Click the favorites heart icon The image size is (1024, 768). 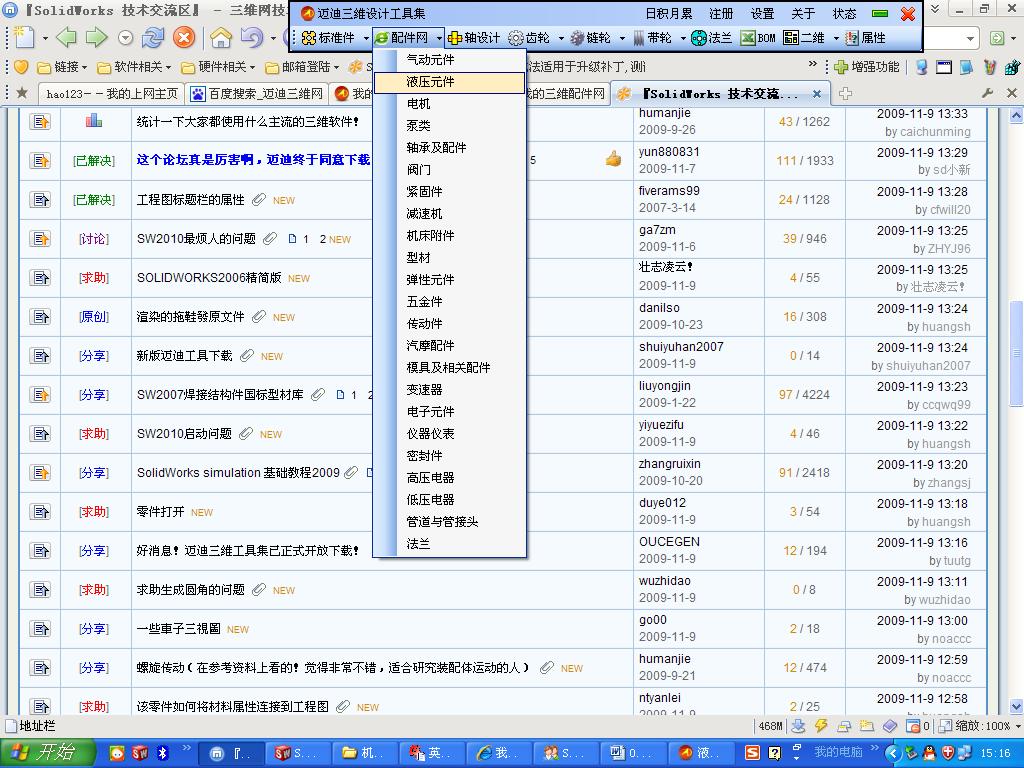click(x=21, y=67)
